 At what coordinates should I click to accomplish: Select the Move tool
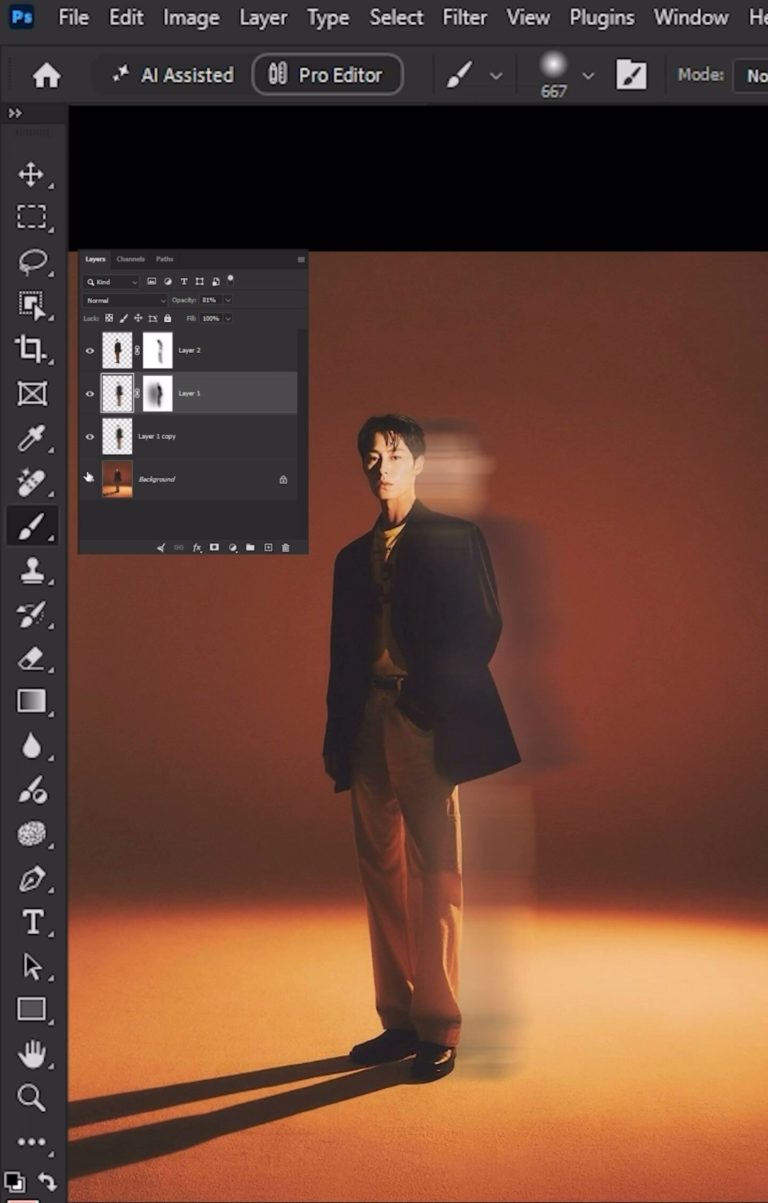click(x=31, y=174)
